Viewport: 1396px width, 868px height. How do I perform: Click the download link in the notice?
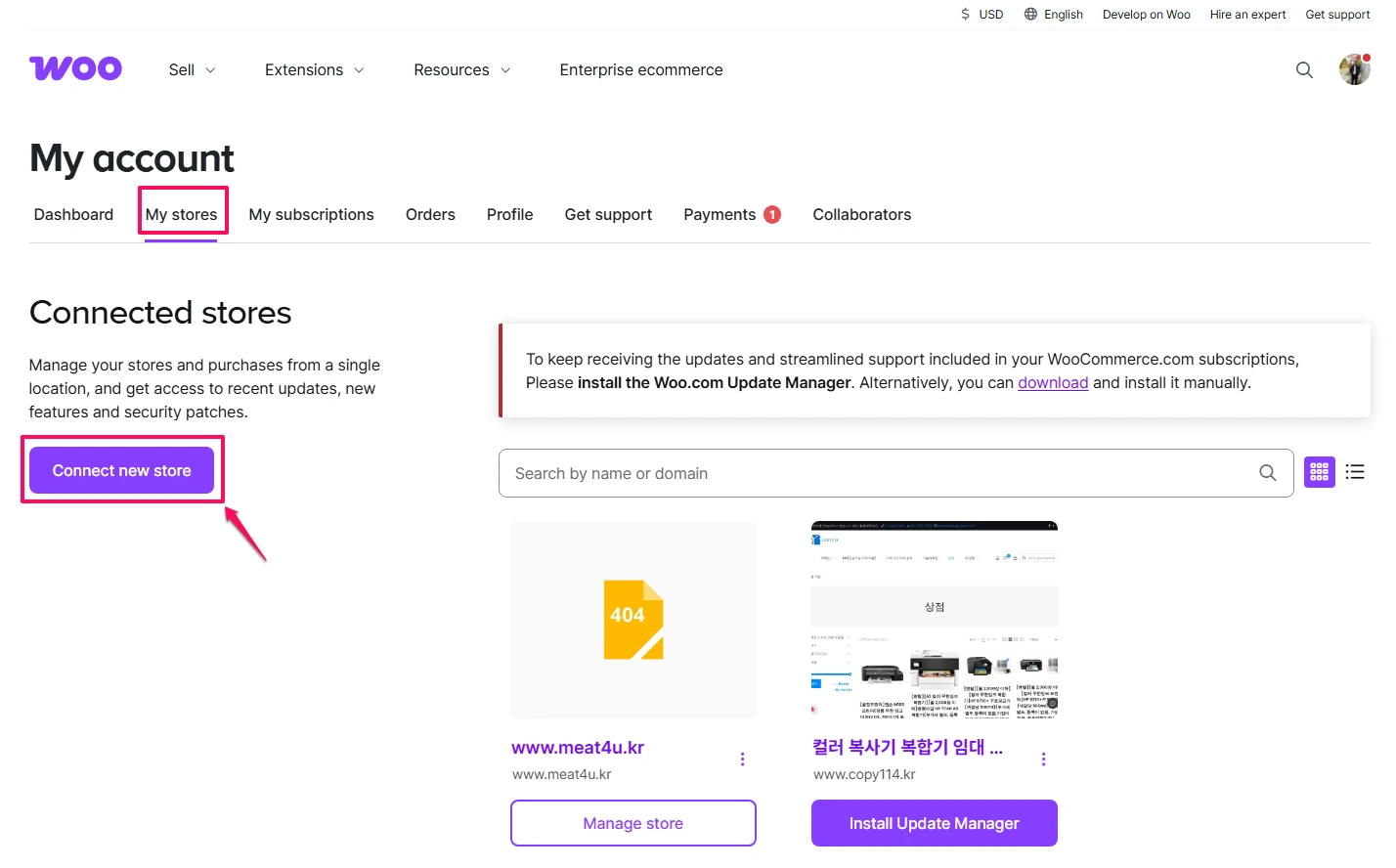coord(1053,382)
